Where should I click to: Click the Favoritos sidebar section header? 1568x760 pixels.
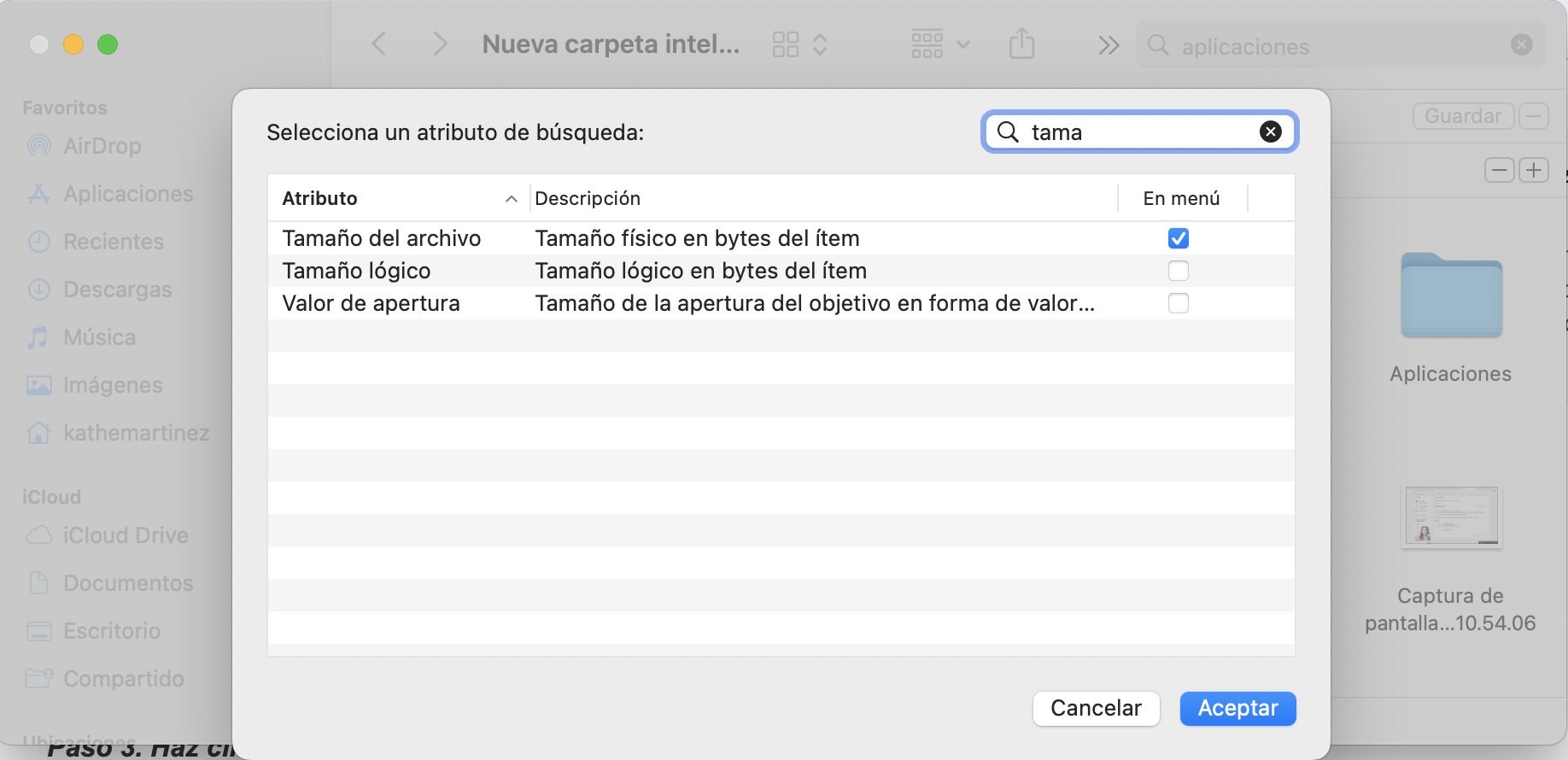click(65, 108)
